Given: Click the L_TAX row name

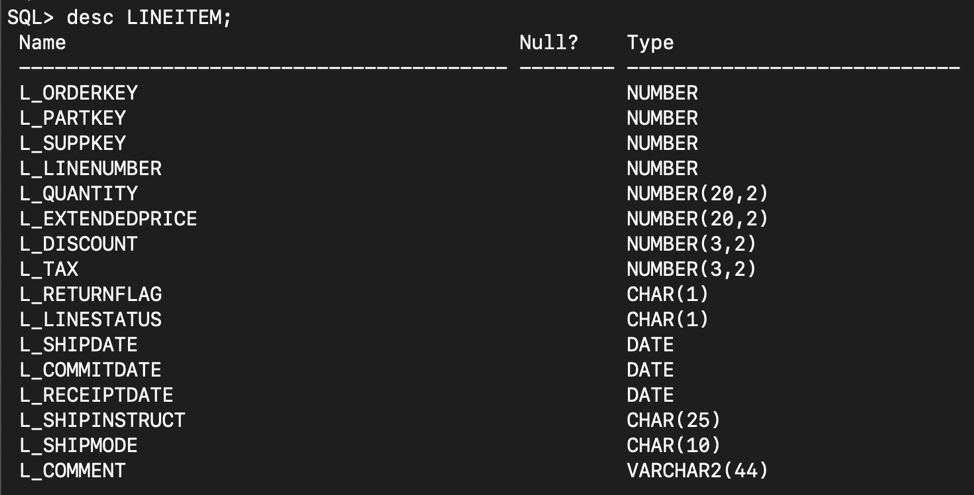Looking at the screenshot, I should (48, 269).
